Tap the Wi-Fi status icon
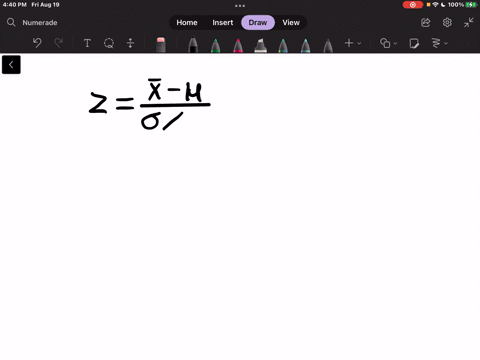This screenshot has width=480, height=360. (435, 5)
